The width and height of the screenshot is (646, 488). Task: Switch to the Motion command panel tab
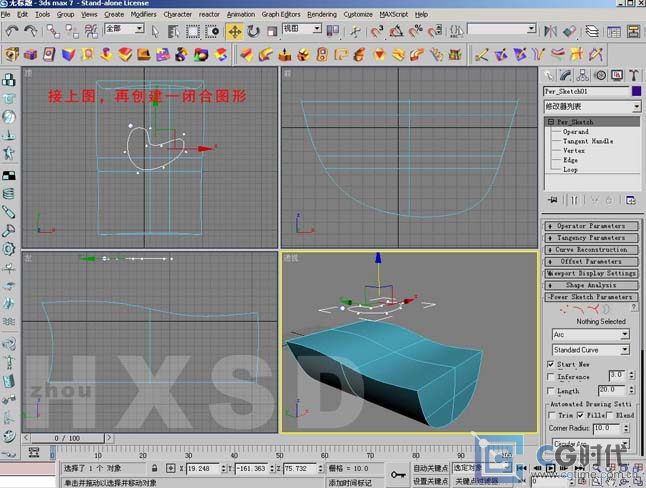click(x=600, y=75)
